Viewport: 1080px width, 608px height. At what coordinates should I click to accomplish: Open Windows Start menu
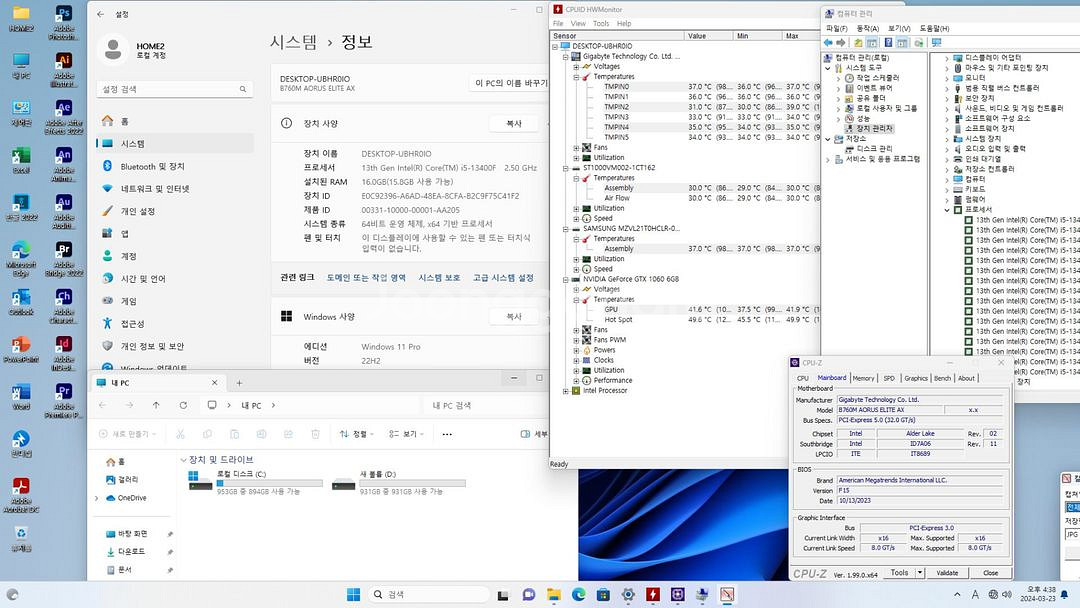click(353, 594)
